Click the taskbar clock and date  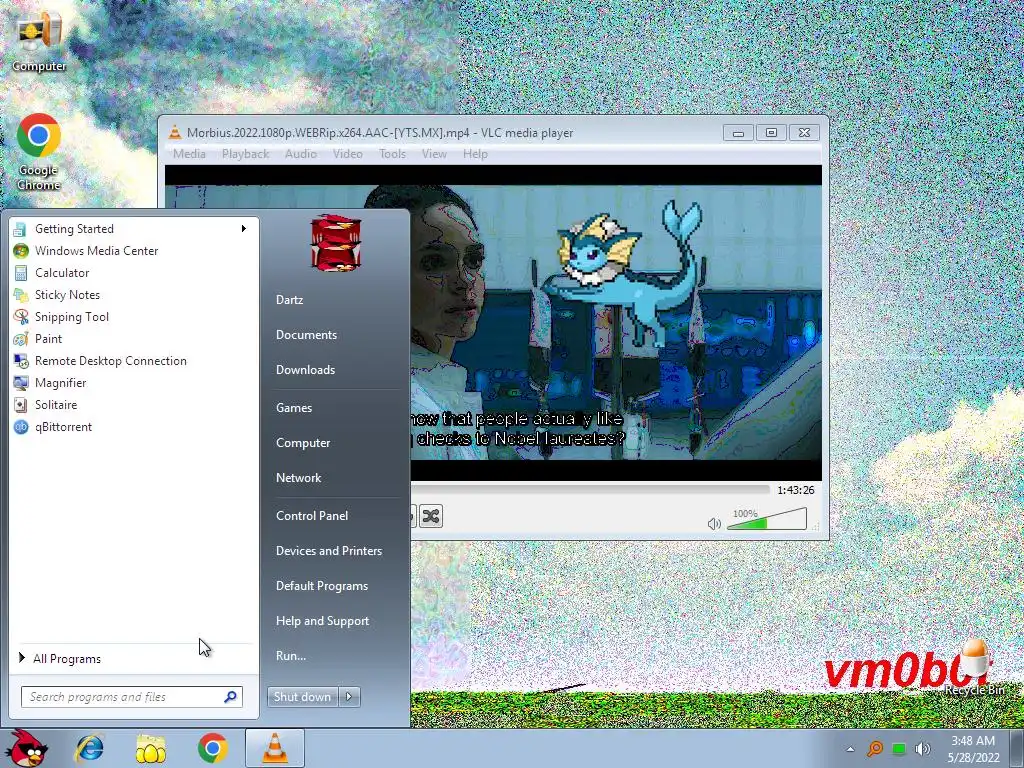[973, 749]
